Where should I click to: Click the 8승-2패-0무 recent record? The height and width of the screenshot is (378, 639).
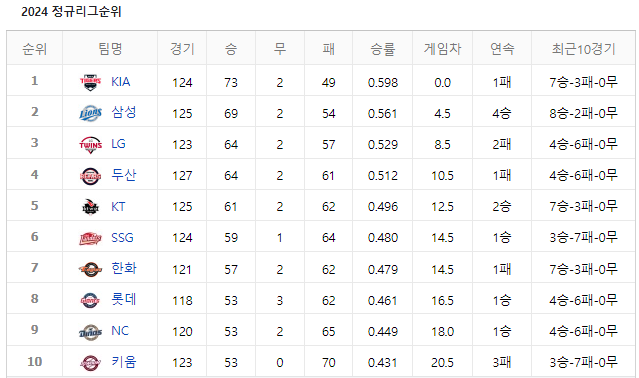(x=583, y=113)
